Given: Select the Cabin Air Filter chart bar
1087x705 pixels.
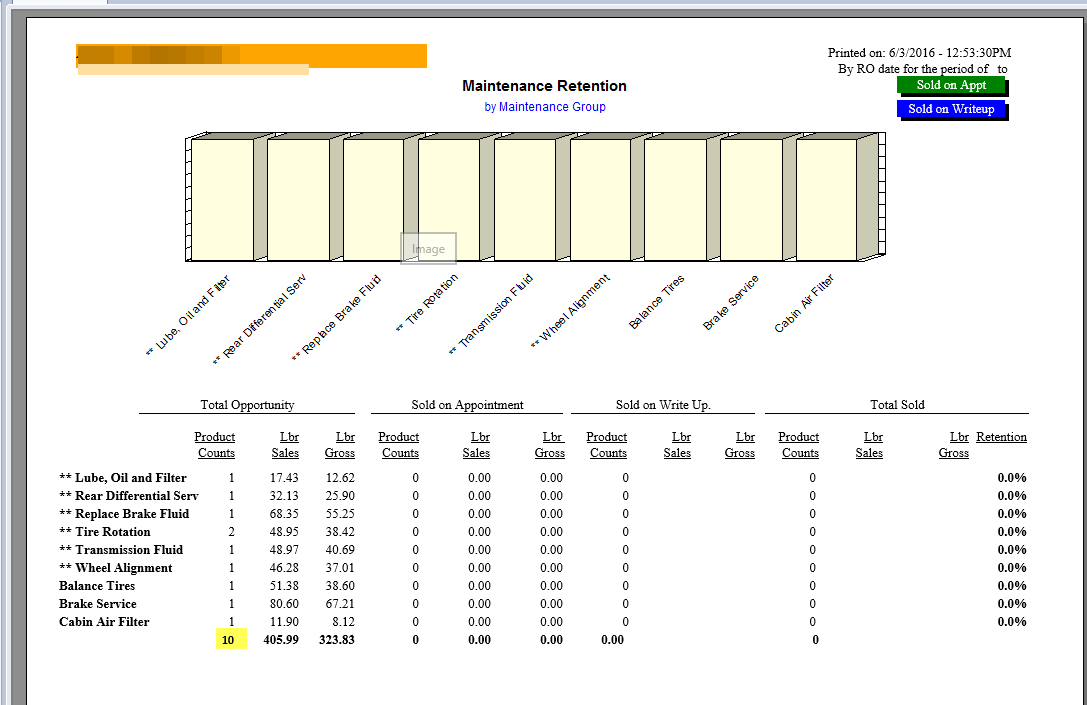Looking at the screenshot, I should pos(826,200).
